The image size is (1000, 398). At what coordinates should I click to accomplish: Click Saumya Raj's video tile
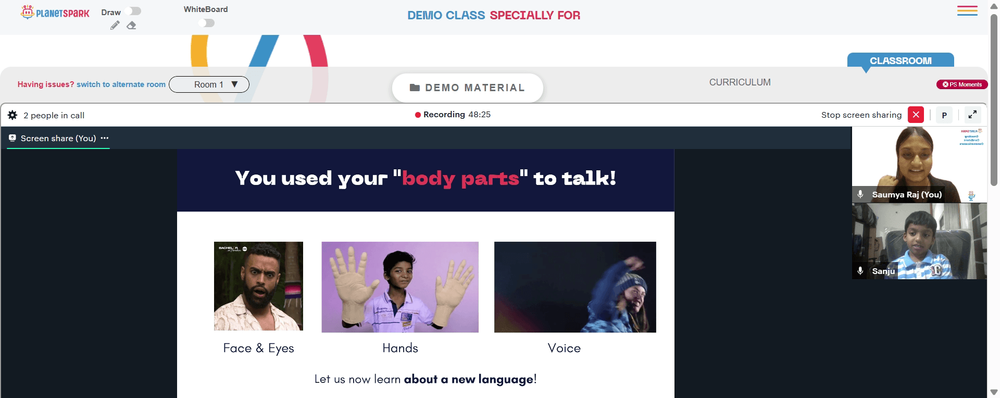coord(919,165)
